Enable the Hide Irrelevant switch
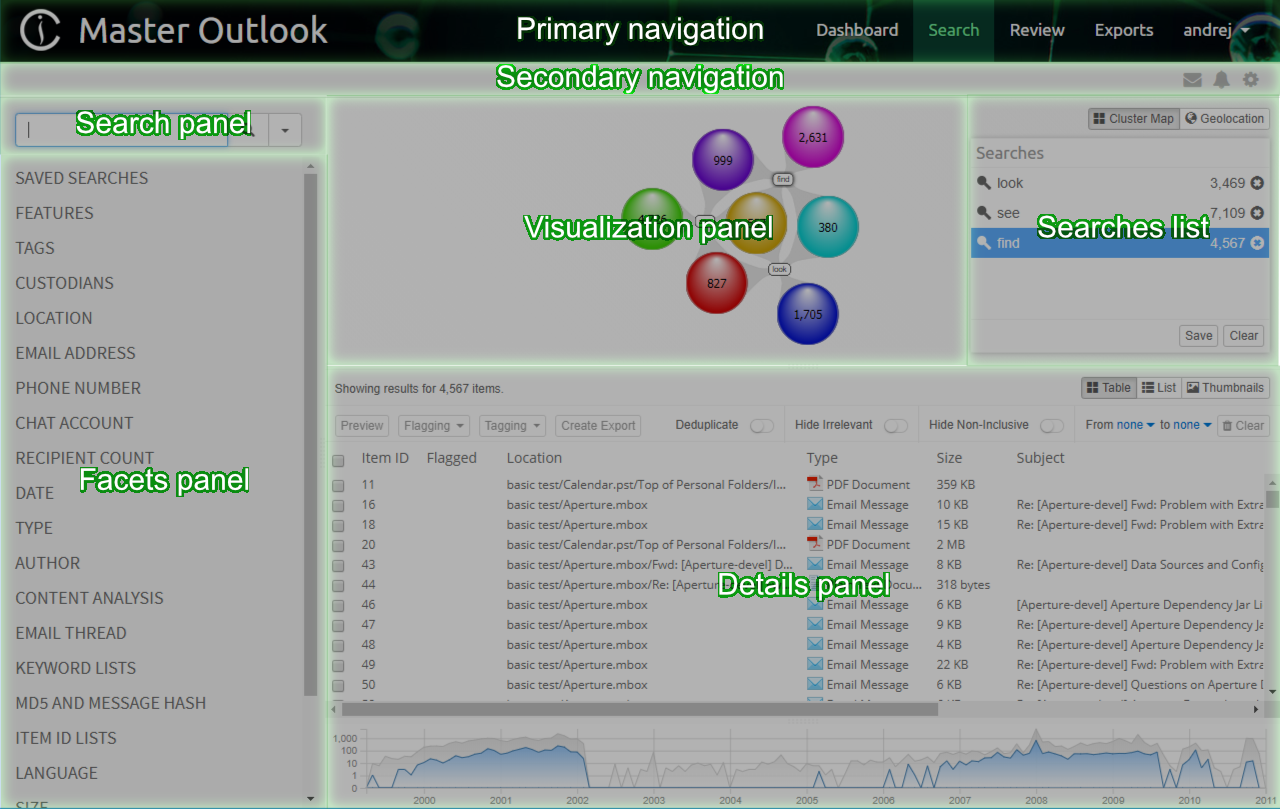The width and height of the screenshot is (1280, 809). (895, 426)
